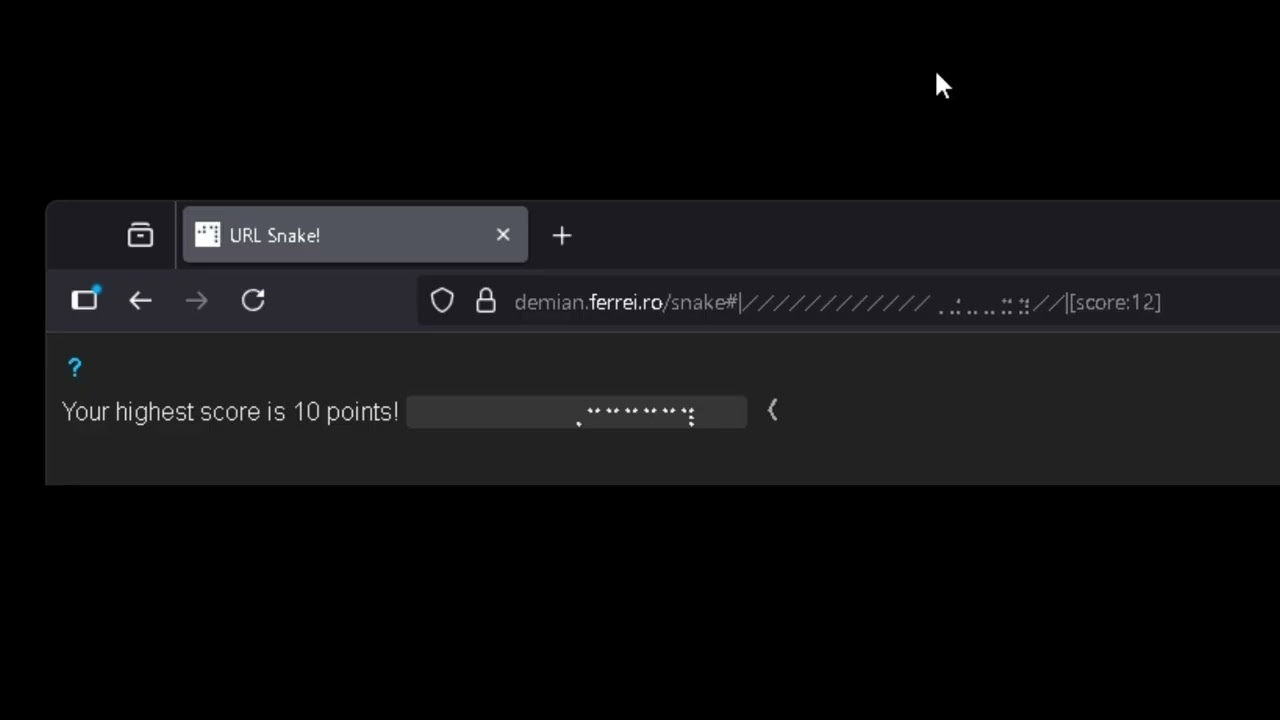Image resolution: width=1280 pixels, height=720 pixels.
Task: Open the blue question mark help
Action: (74, 367)
